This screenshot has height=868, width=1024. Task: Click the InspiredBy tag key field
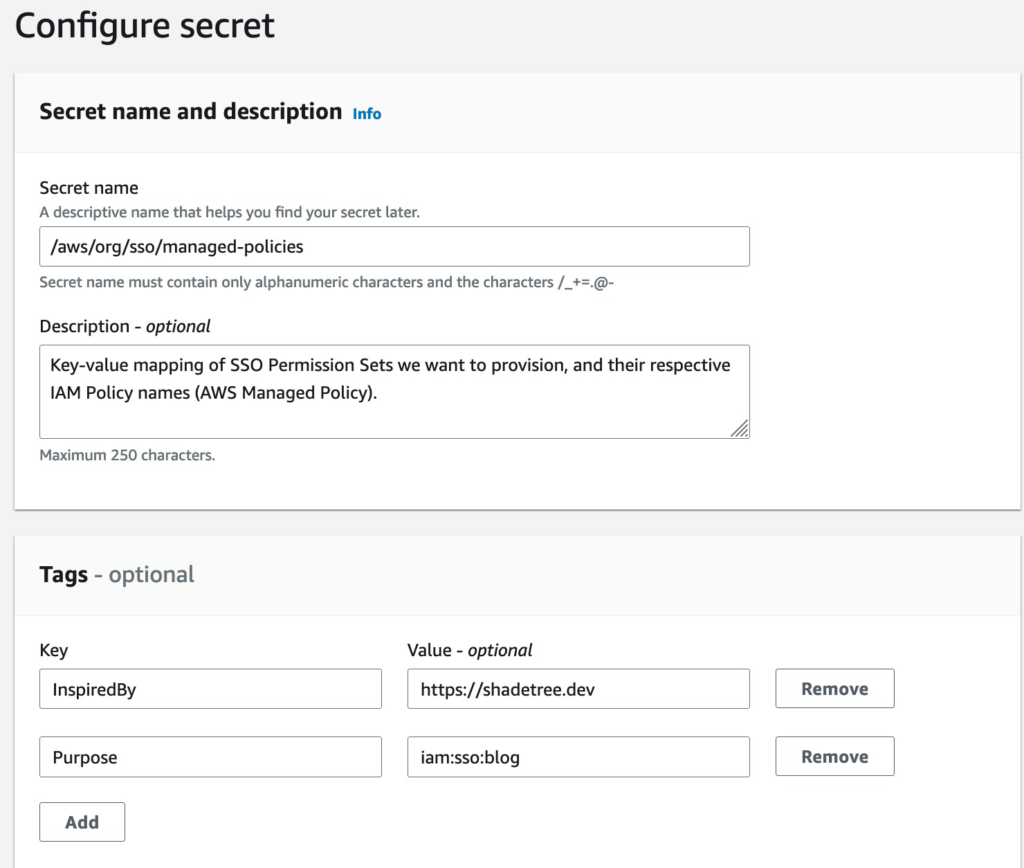210,689
